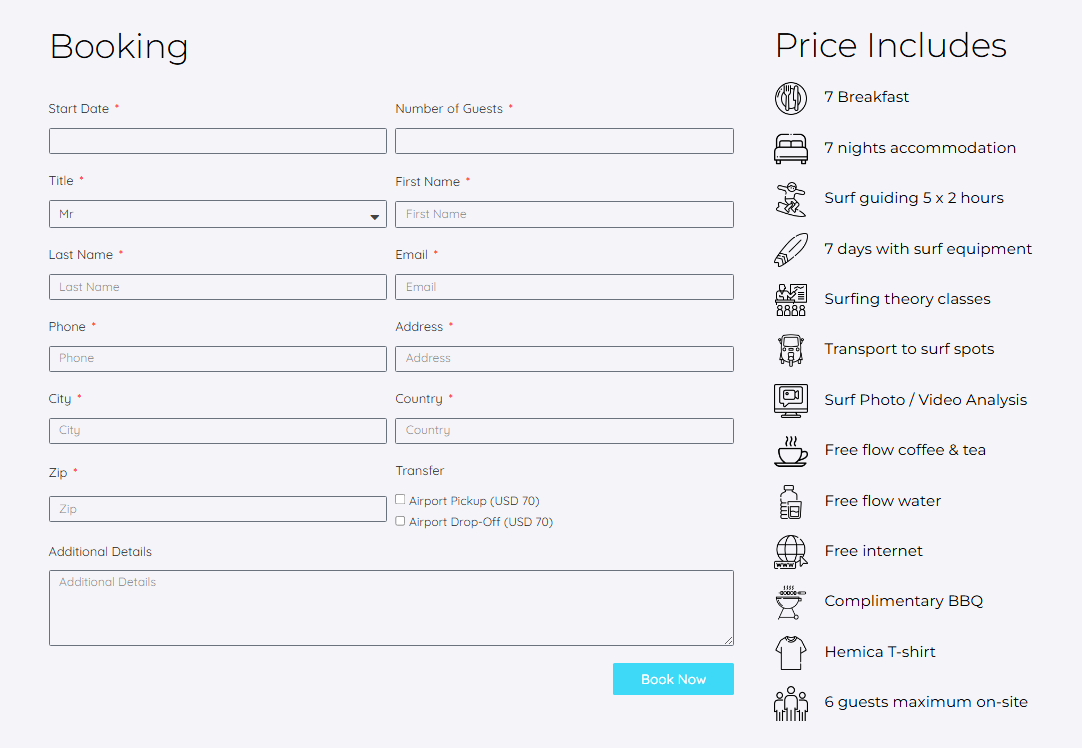This screenshot has width=1082, height=748.
Task: Click the surfboard equipment icon
Action: coord(790,249)
